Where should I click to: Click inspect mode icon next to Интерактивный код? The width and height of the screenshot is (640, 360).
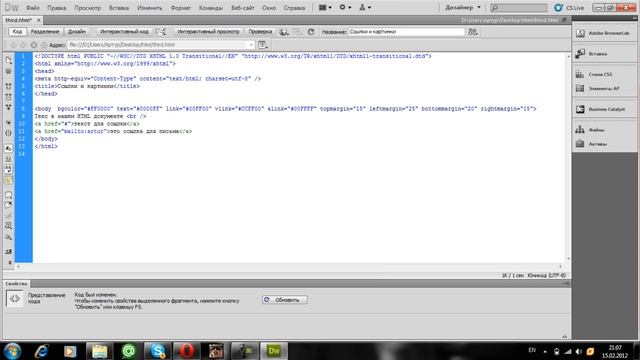pyautogui.click(x=161, y=31)
